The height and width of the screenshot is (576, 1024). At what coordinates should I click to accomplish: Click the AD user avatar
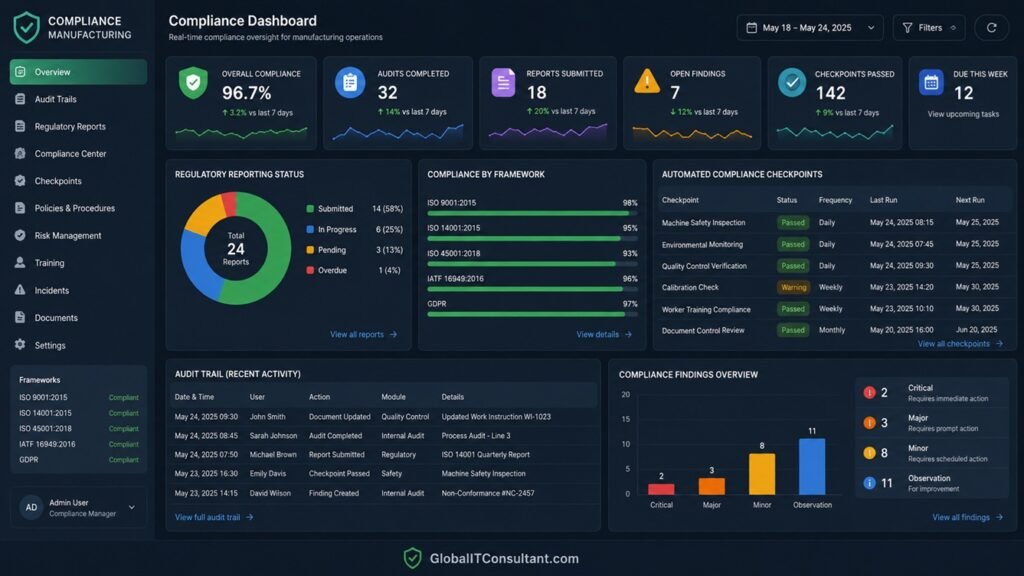click(31, 507)
